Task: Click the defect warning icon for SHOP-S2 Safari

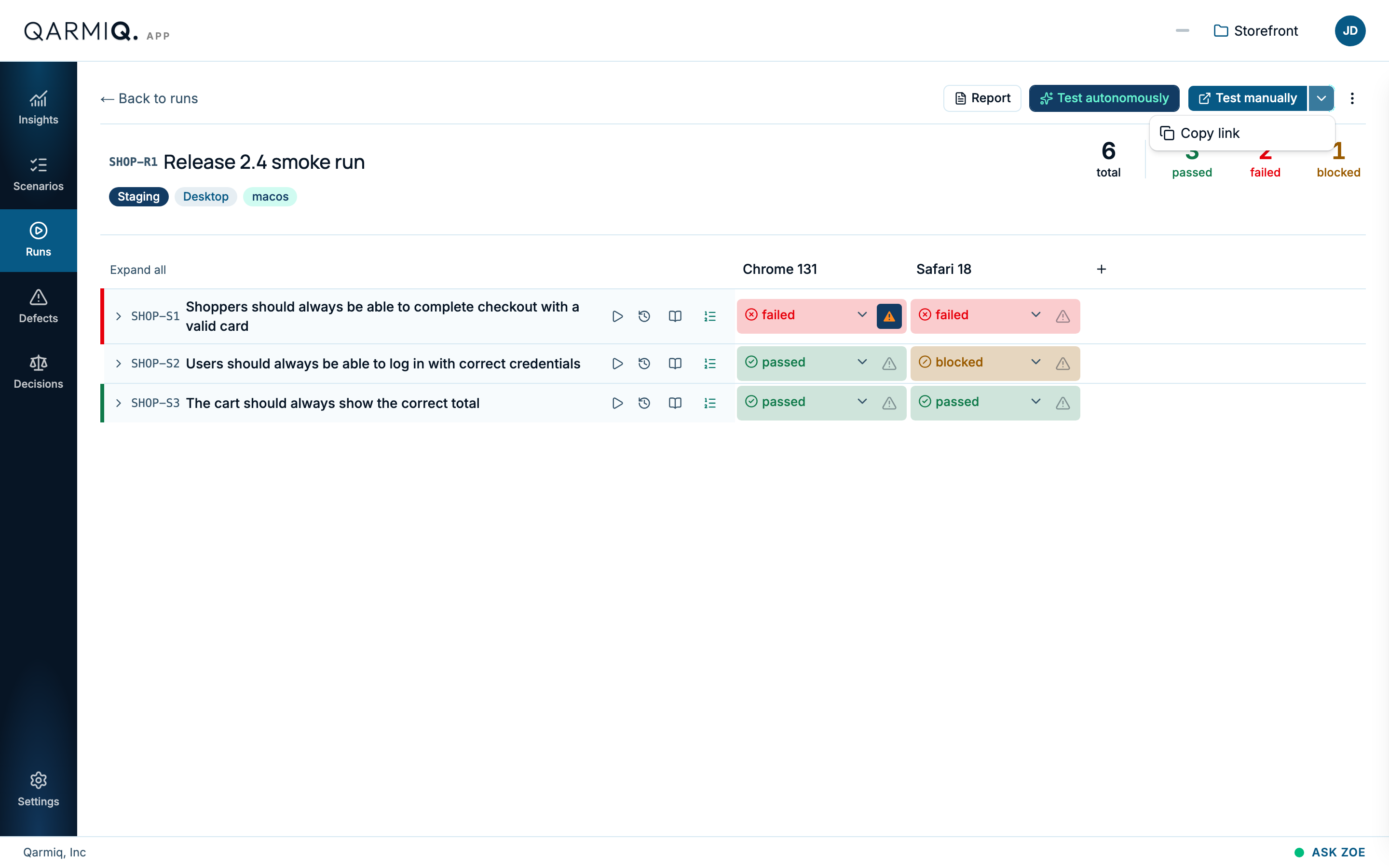Action: pos(1062,364)
